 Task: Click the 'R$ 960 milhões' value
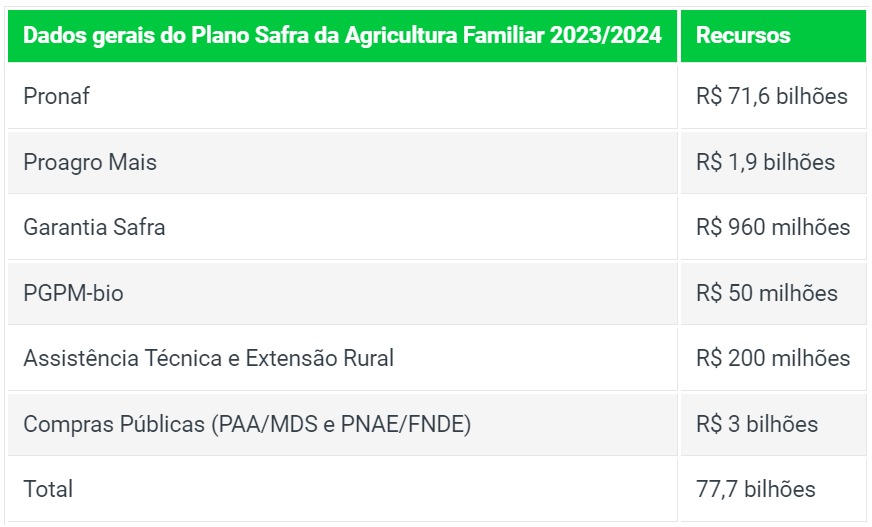click(773, 227)
